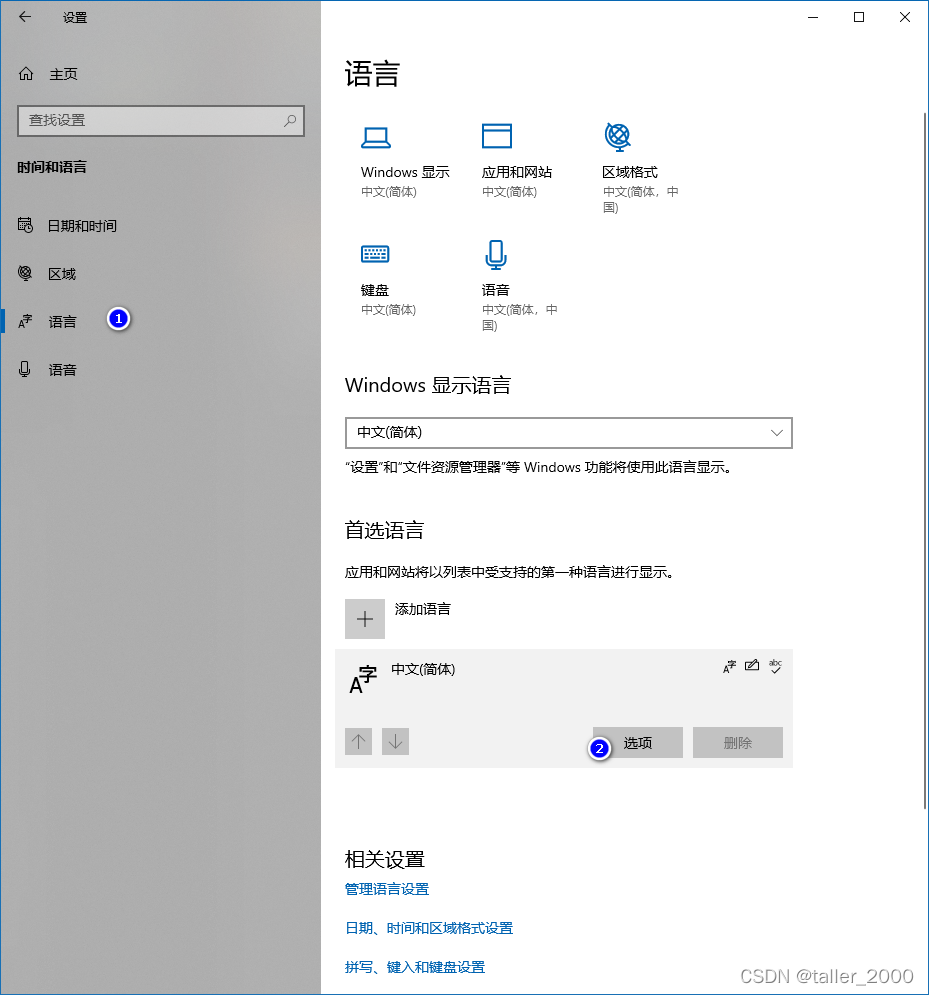Image resolution: width=929 pixels, height=995 pixels.
Task: Open the 管理语言设置 link
Action: tap(387, 890)
